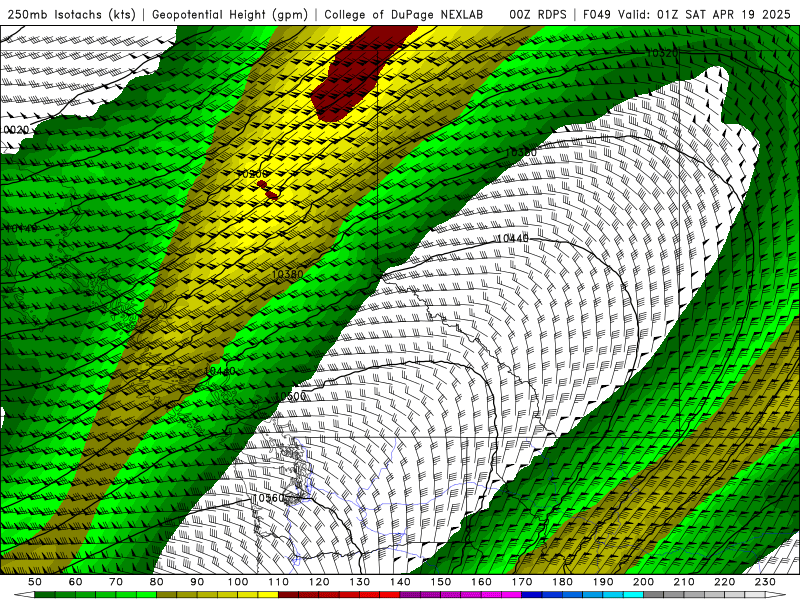Click the '250mb Isotachs (kts)' title text
The height and width of the screenshot is (600, 800).
71,14
